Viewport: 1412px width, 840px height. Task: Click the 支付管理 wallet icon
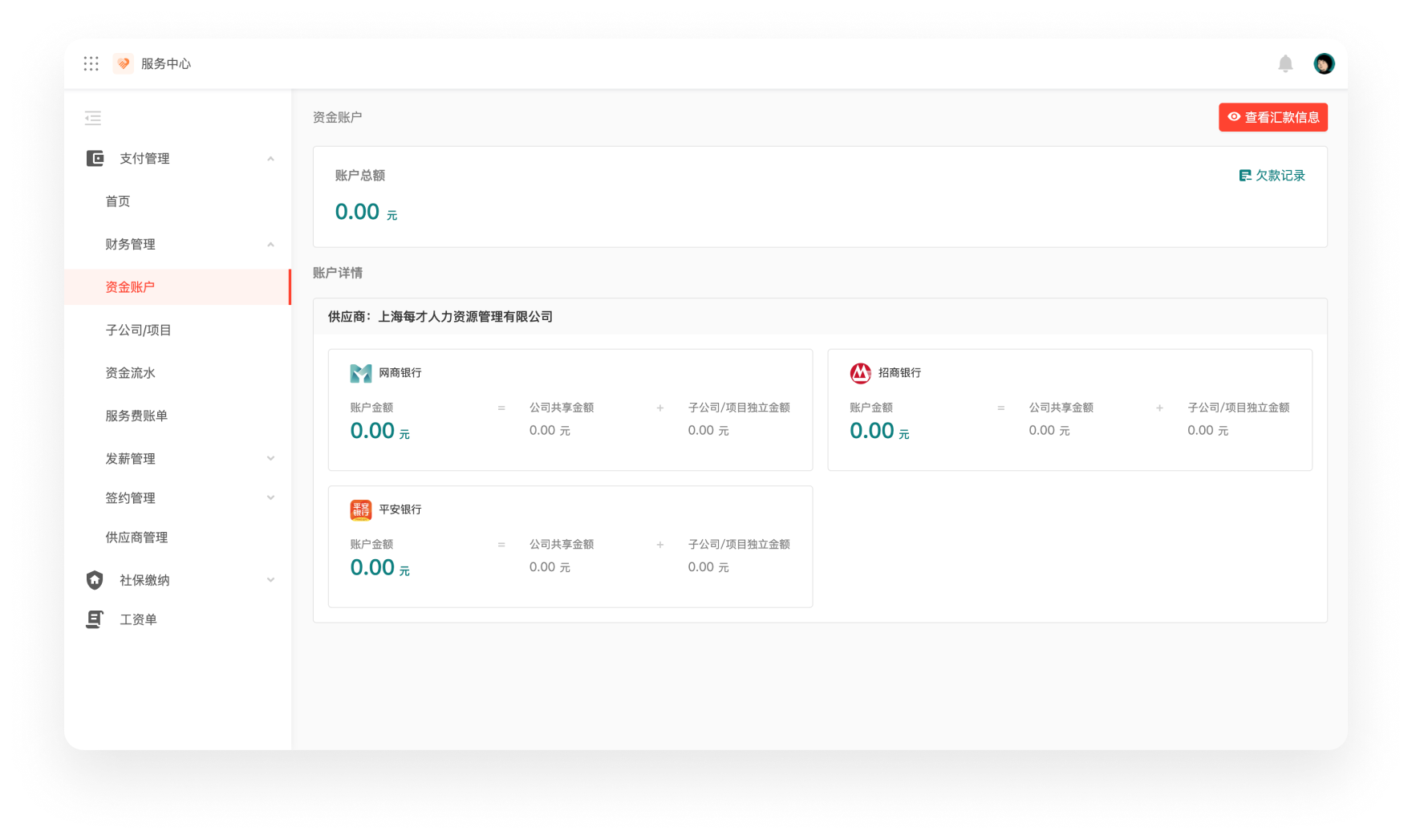coord(95,158)
